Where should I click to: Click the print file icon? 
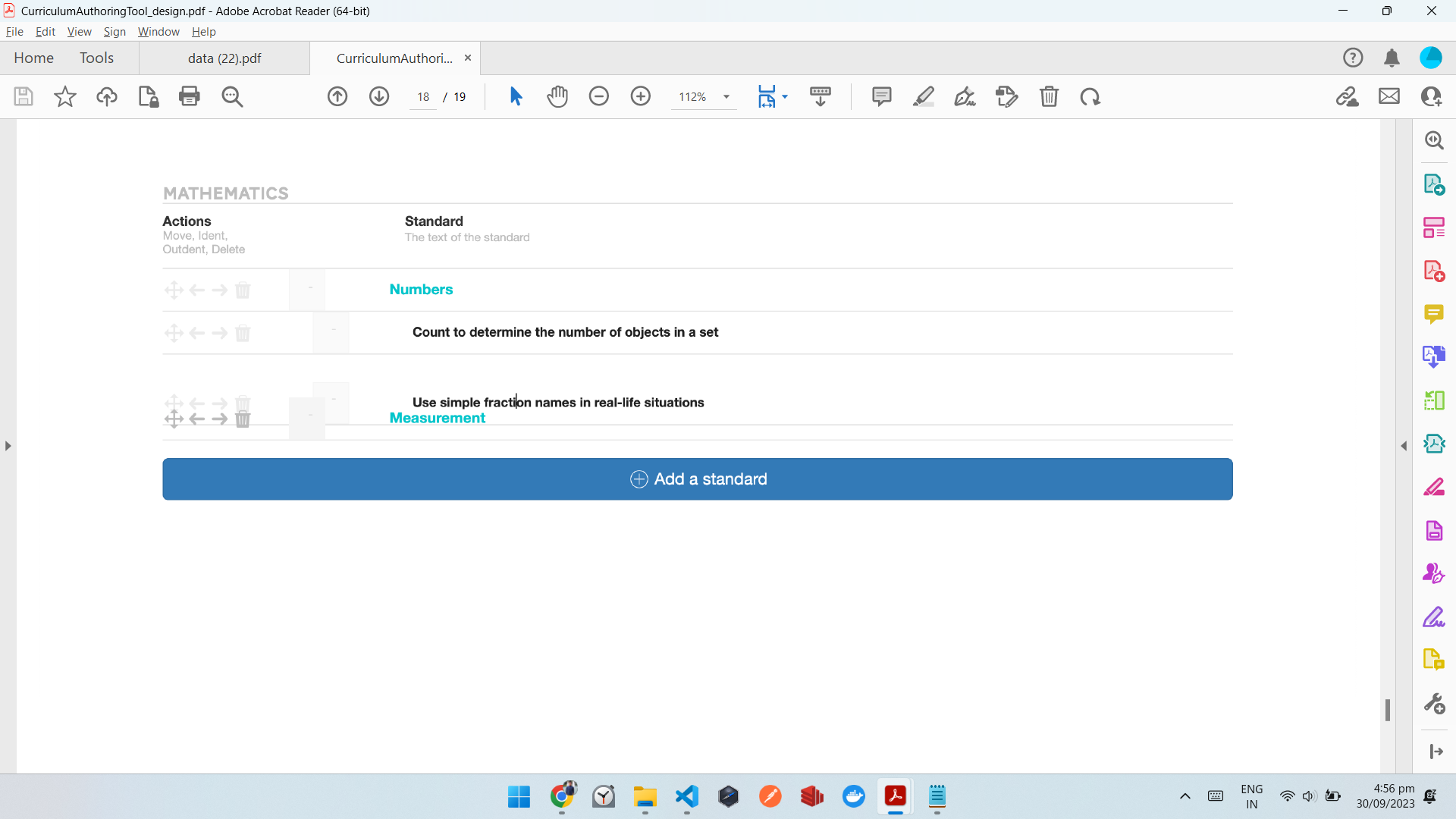pyautogui.click(x=189, y=96)
